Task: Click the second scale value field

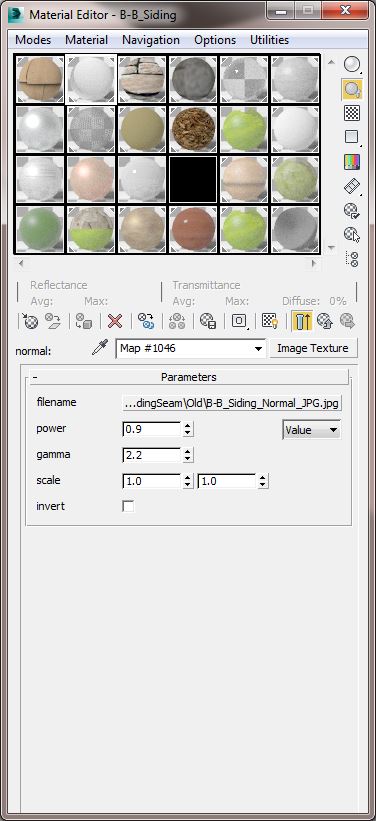Action: tap(227, 481)
